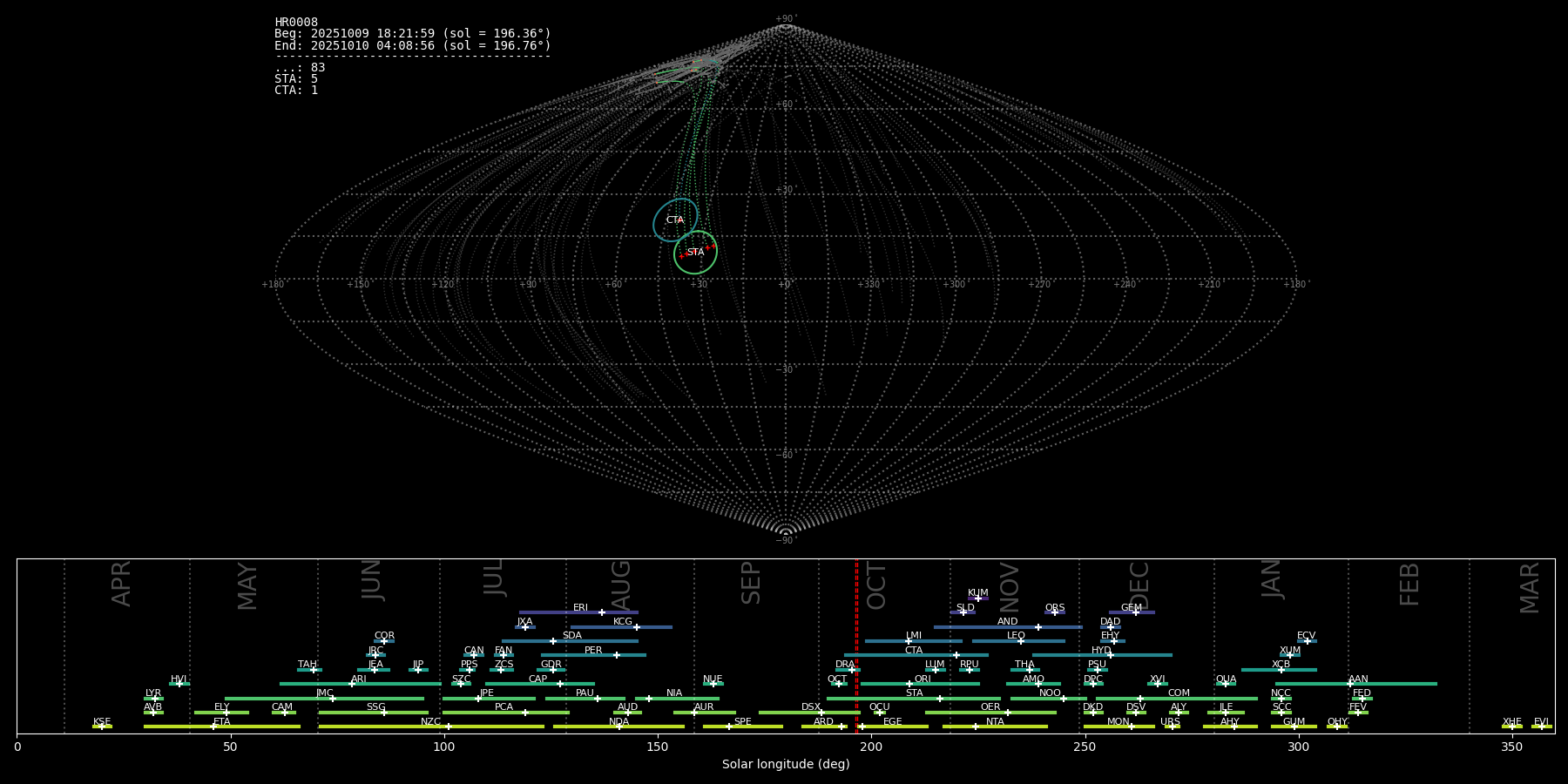Click the SDA shower label in timeline
1568x784 pixels.
tap(571, 636)
